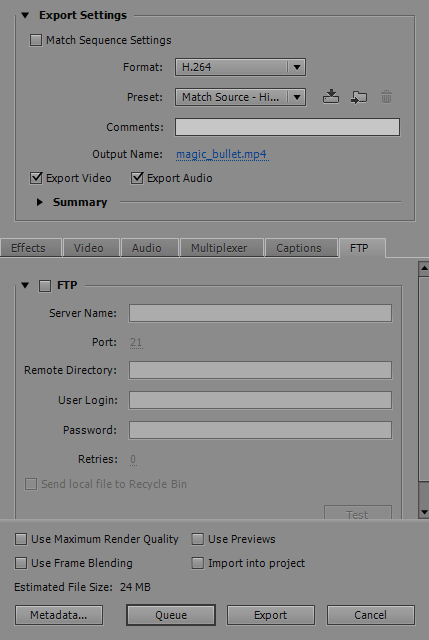Click the Delete Preset trash icon
Screen dimensions: 429x640
tap(386, 97)
